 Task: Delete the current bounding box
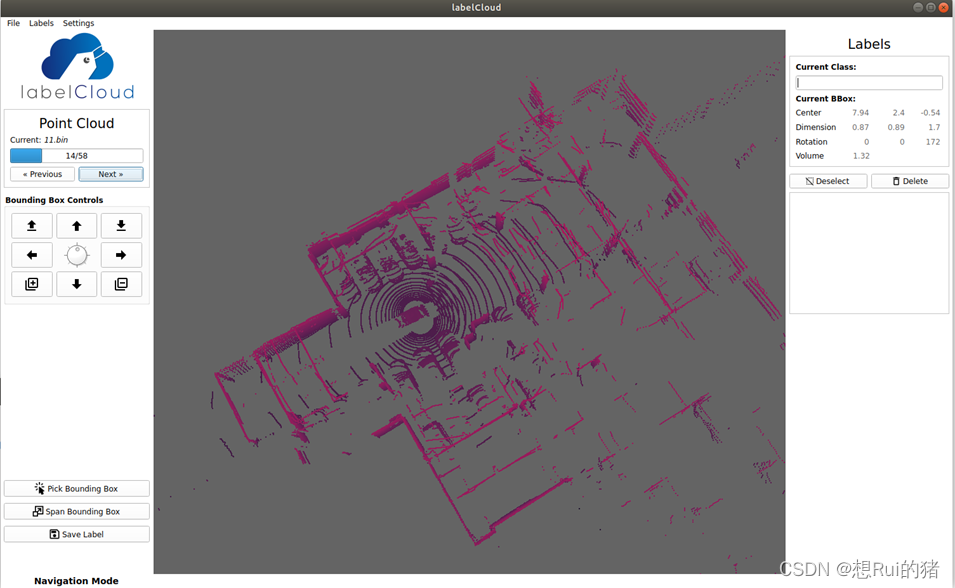tap(910, 181)
